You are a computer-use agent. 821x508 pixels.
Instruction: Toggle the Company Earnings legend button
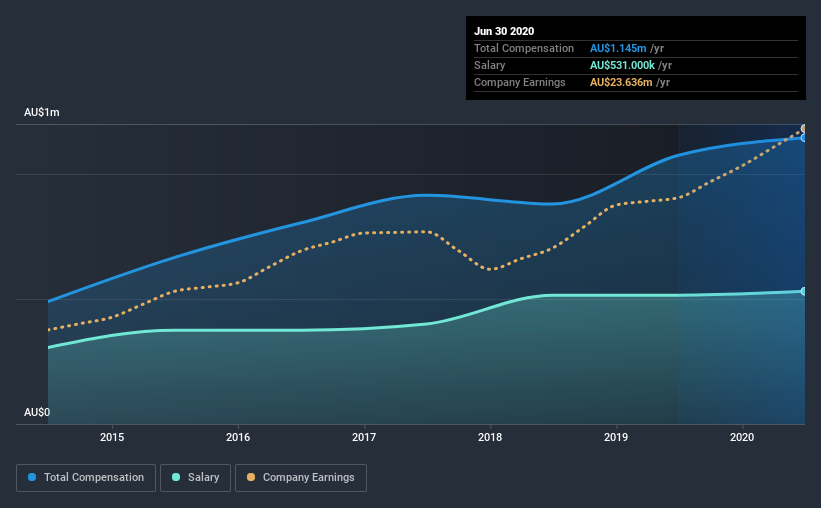click(301, 478)
